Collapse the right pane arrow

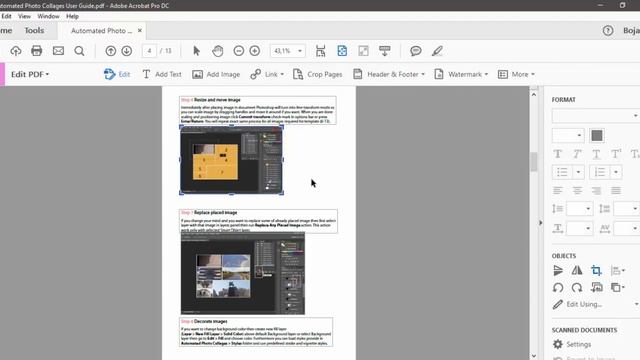tap(540, 223)
